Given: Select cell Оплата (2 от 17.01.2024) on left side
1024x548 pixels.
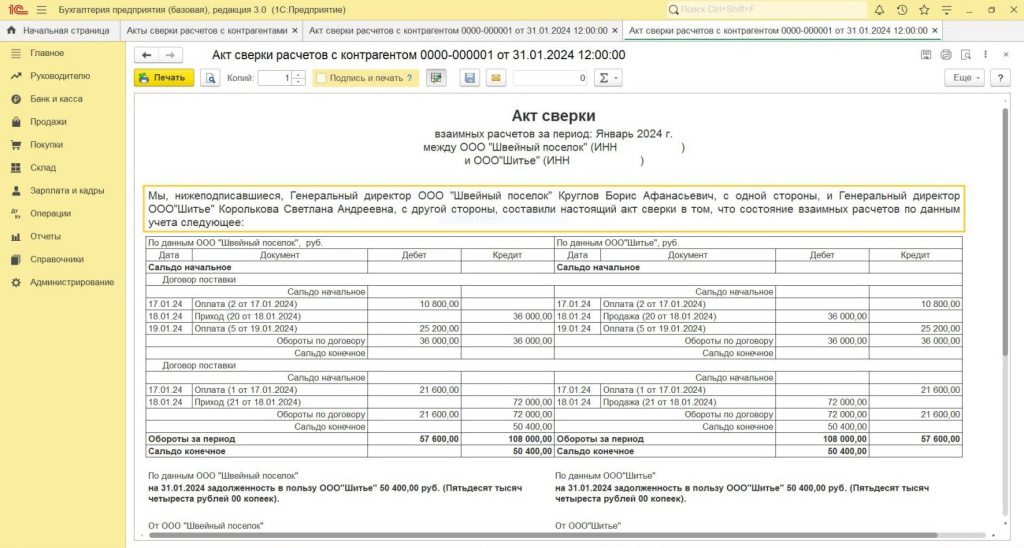Looking at the screenshot, I should [280, 304].
